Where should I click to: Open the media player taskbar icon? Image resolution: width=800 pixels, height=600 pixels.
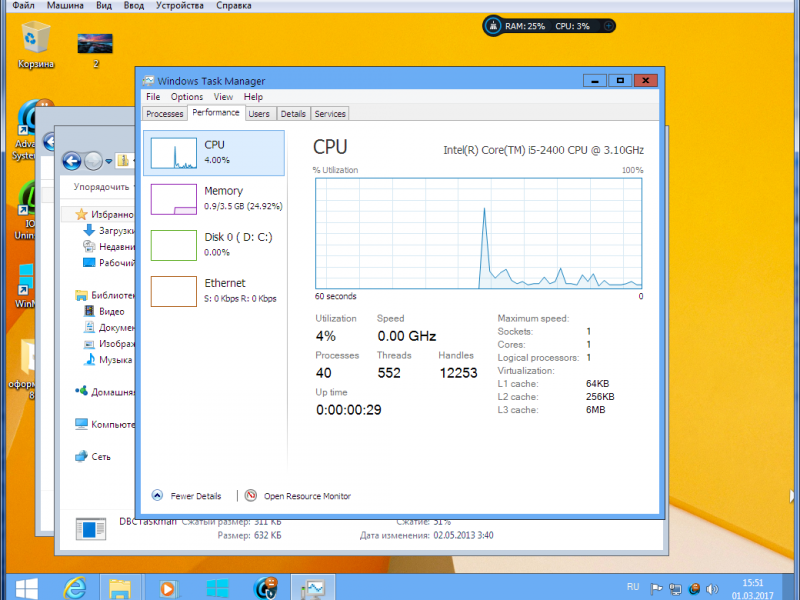click(167, 588)
